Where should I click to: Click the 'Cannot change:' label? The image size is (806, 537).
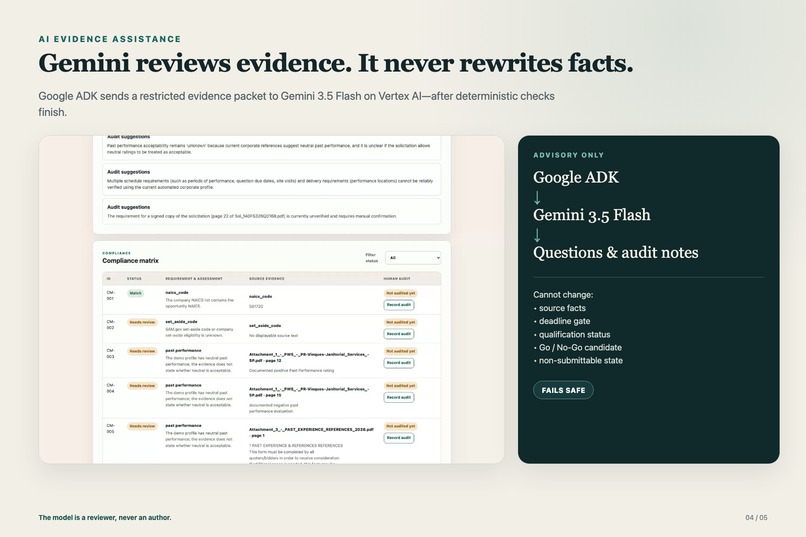(563, 294)
